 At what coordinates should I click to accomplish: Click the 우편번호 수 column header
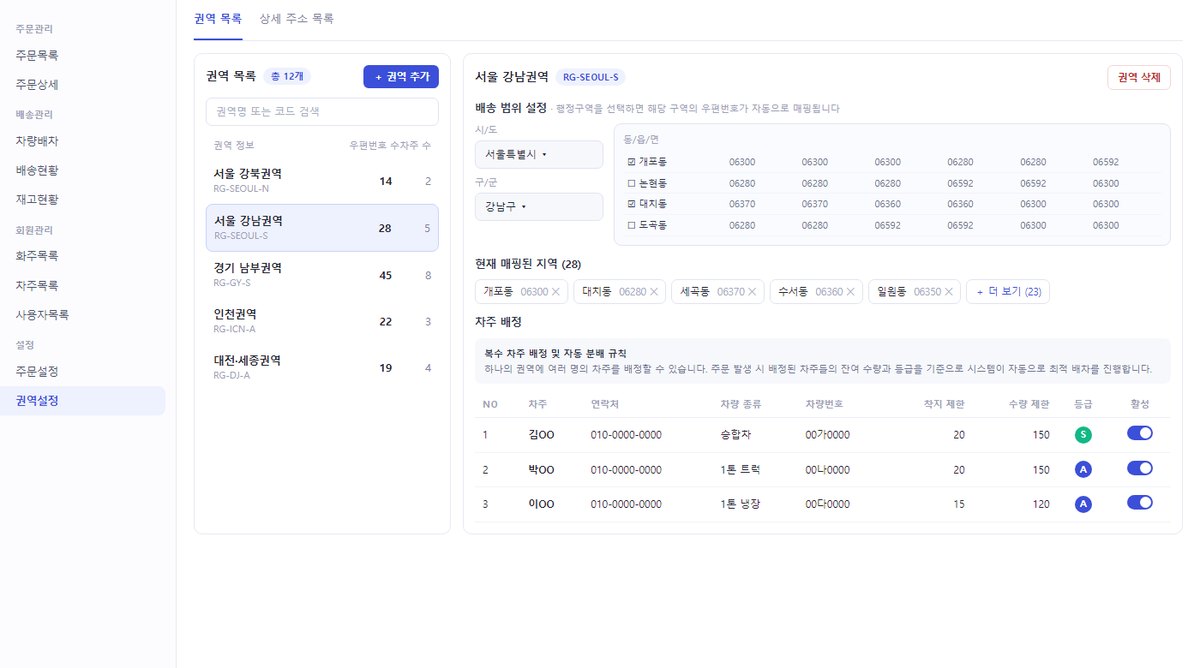tap(373, 145)
